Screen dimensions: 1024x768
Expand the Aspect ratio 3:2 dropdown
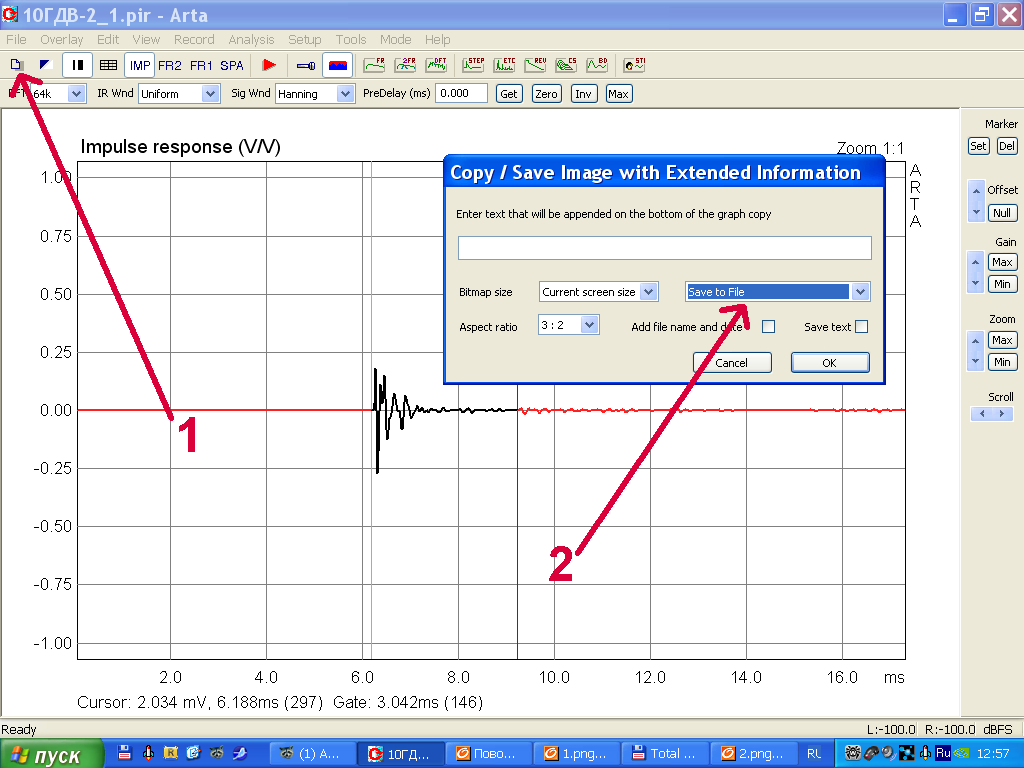(x=589, y=325)
